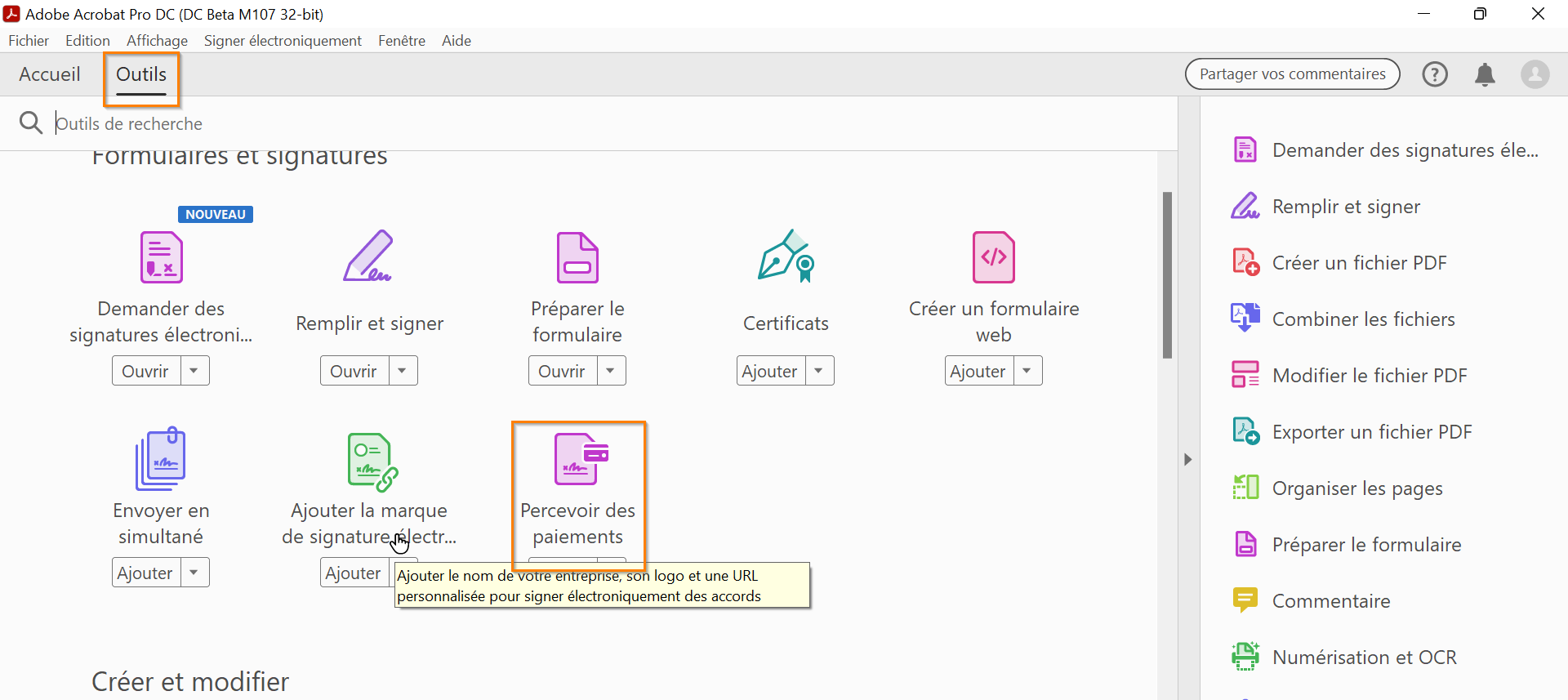Select Commentaire label in right panel

point(1331,601)
